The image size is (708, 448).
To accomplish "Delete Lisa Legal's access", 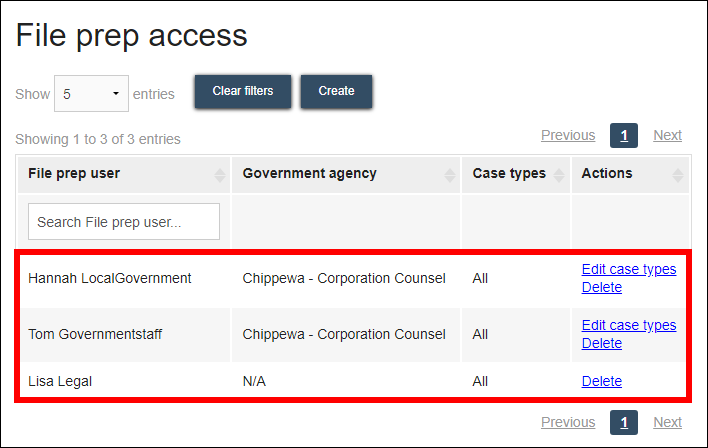I will click(x=601, y=381).
